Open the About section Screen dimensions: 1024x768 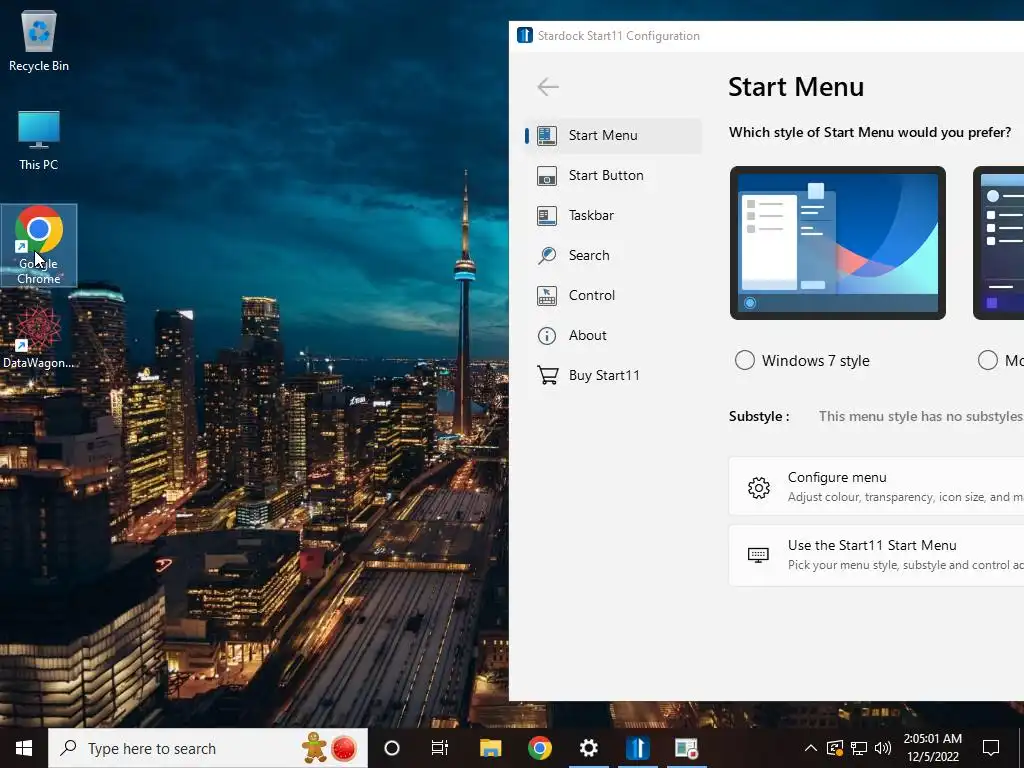[613, 335]
